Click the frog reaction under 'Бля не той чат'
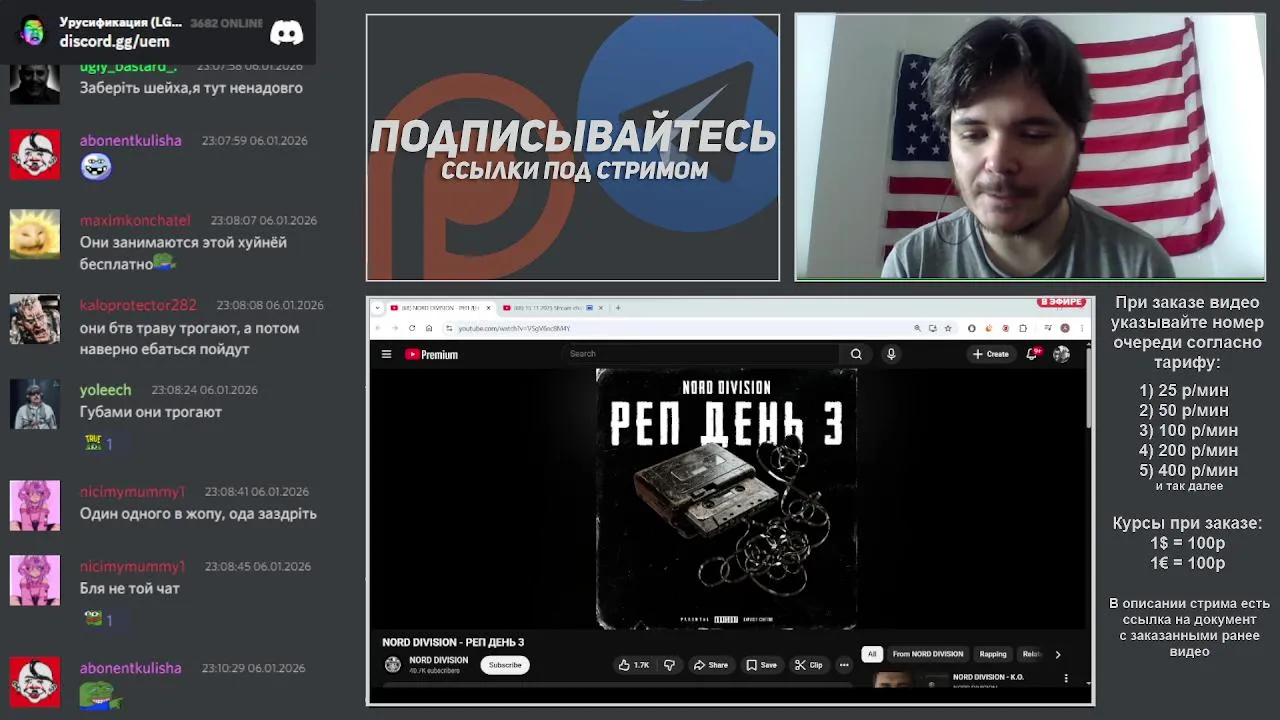The width and height of the screenshot is (1280, 720). point(98,619)
